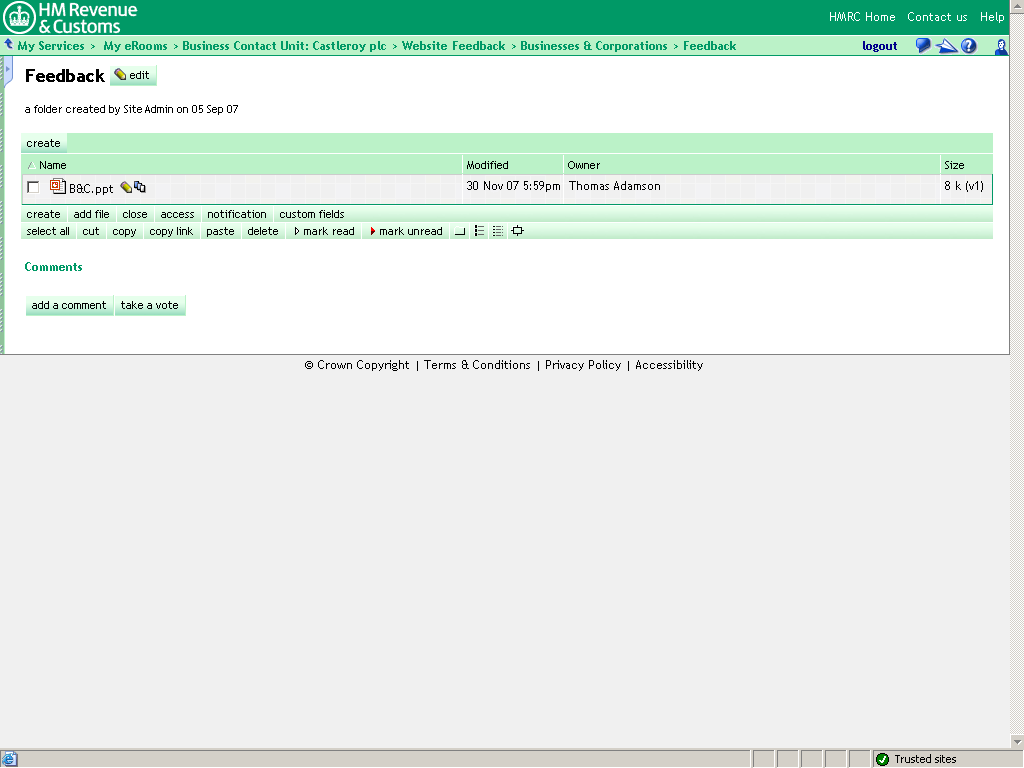Open help via blue question mark icon
This screenshot has width=1024, height=768.
(968, 46)
